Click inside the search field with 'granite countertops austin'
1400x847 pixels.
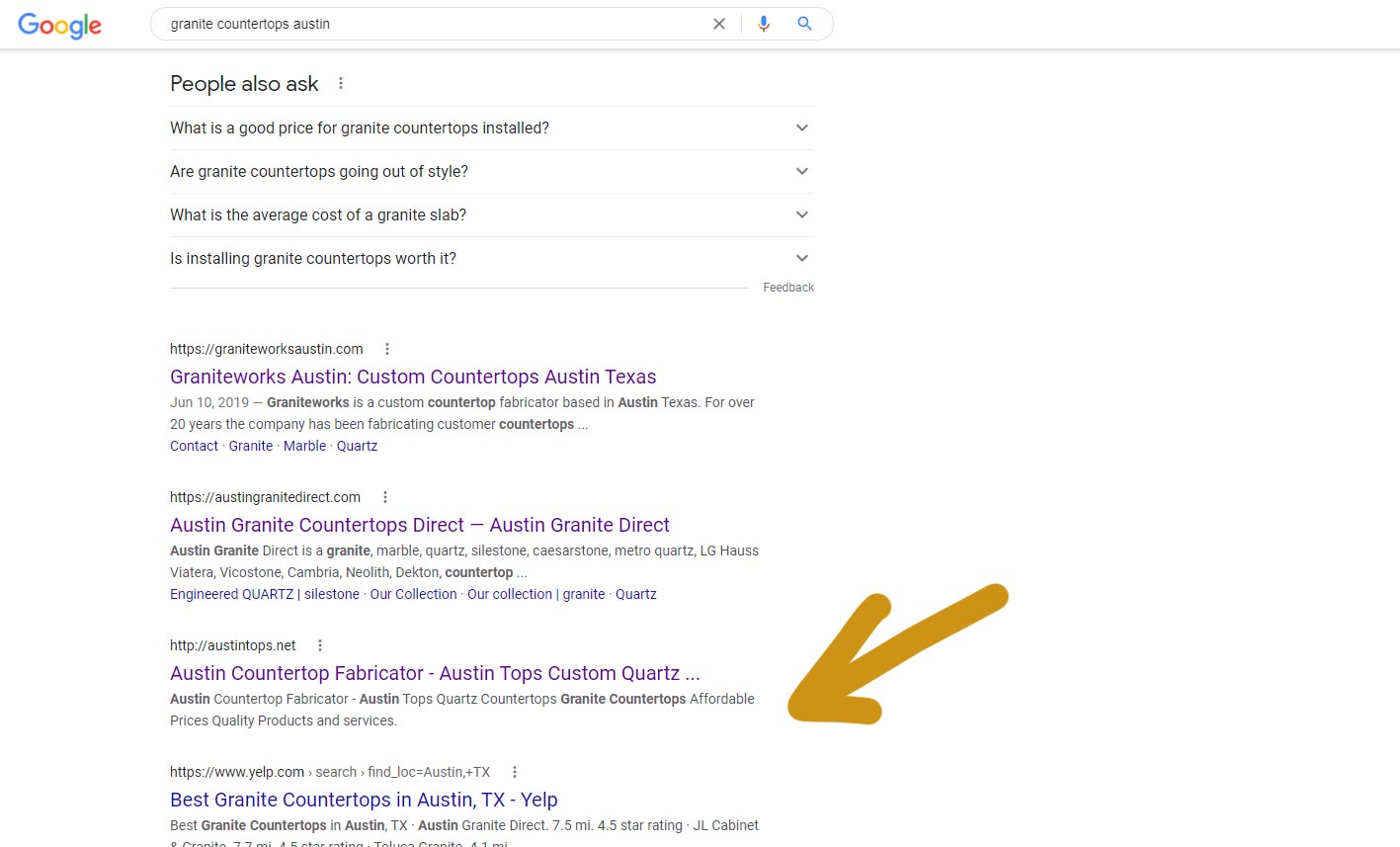coord(435,24)
